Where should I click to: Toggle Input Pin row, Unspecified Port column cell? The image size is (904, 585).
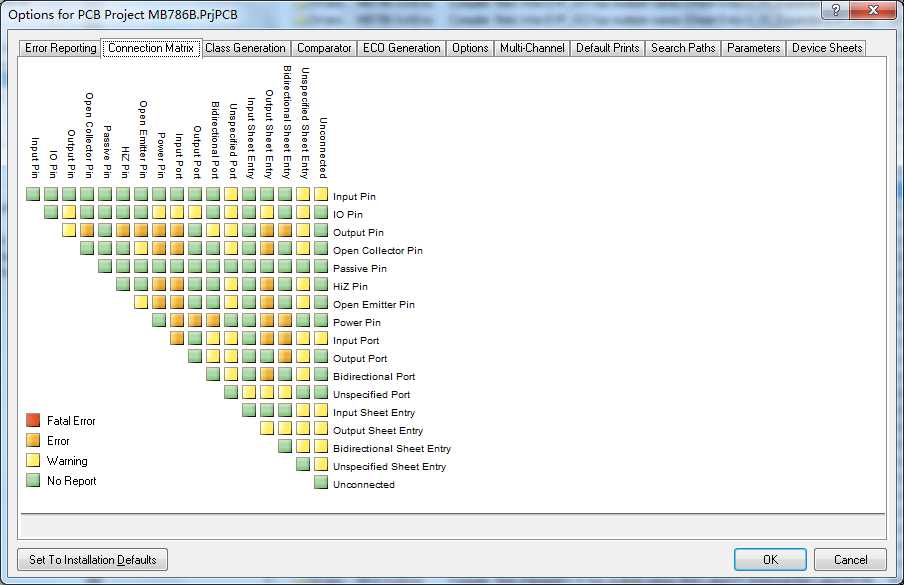coord(231,194)
